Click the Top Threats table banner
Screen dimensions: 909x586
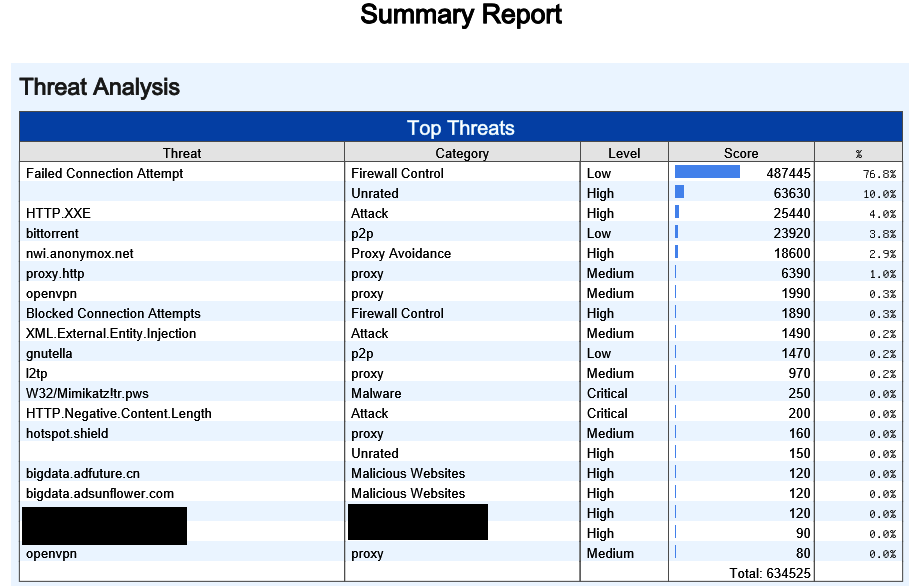(x=461, y=128)
